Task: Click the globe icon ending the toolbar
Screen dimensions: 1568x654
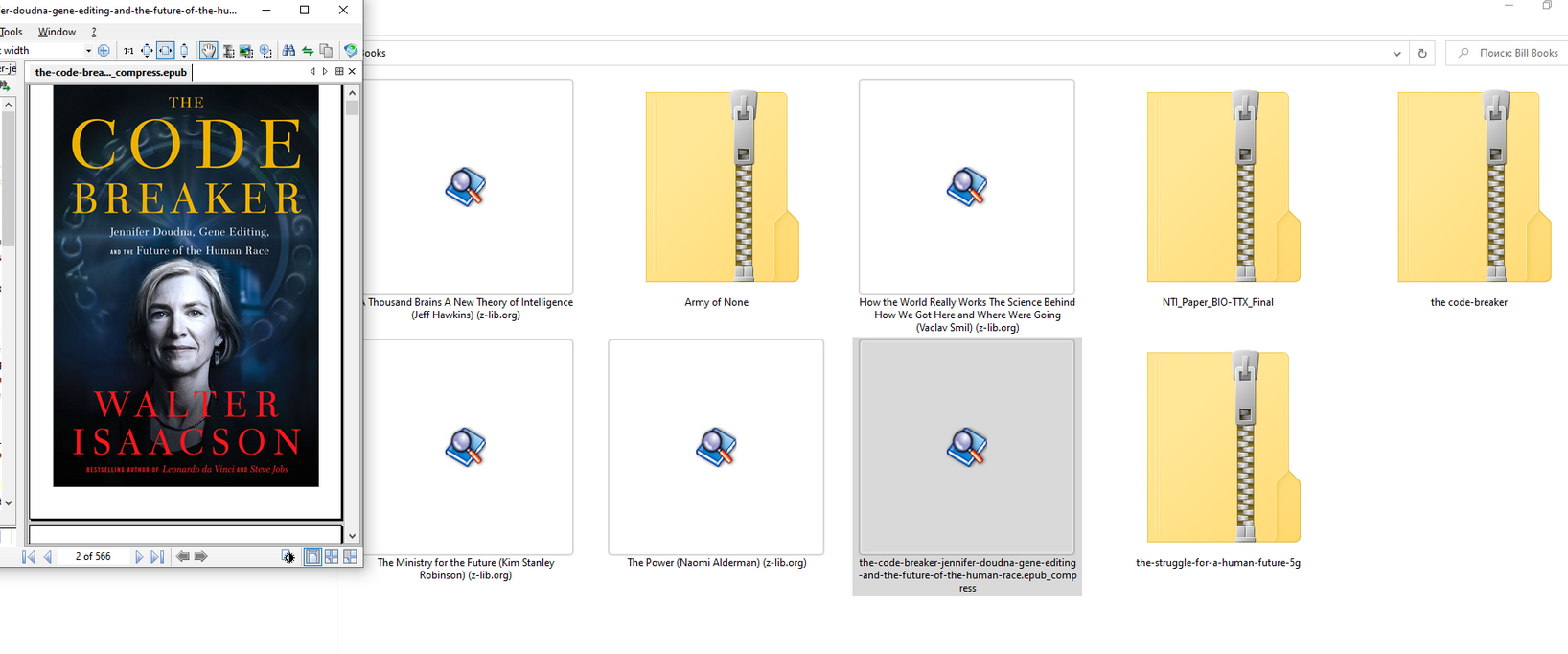Action: (351, 51)
